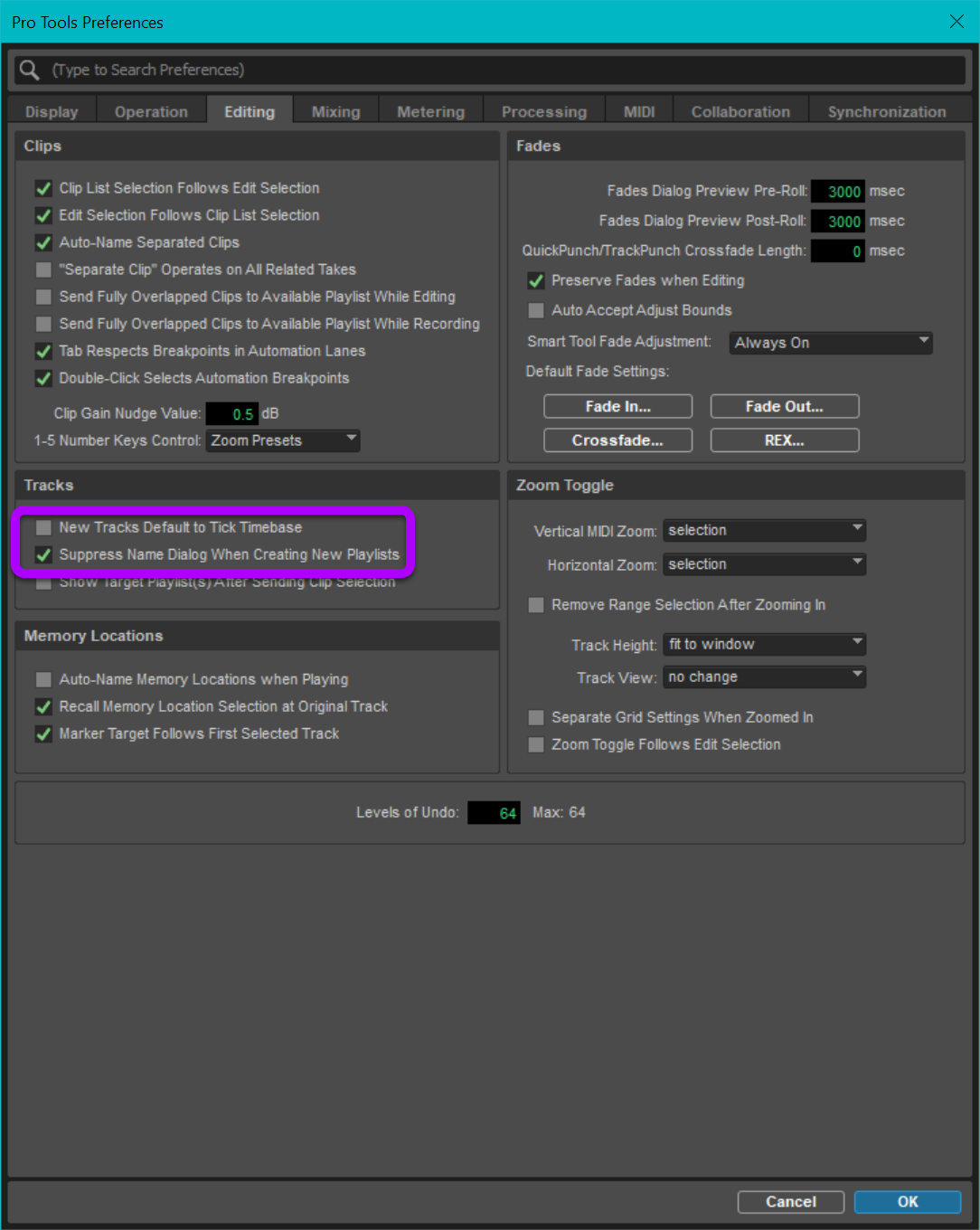Open Smart Tool Fade Adjustment dropdown
980x1230 pixels.
(830, 343)
